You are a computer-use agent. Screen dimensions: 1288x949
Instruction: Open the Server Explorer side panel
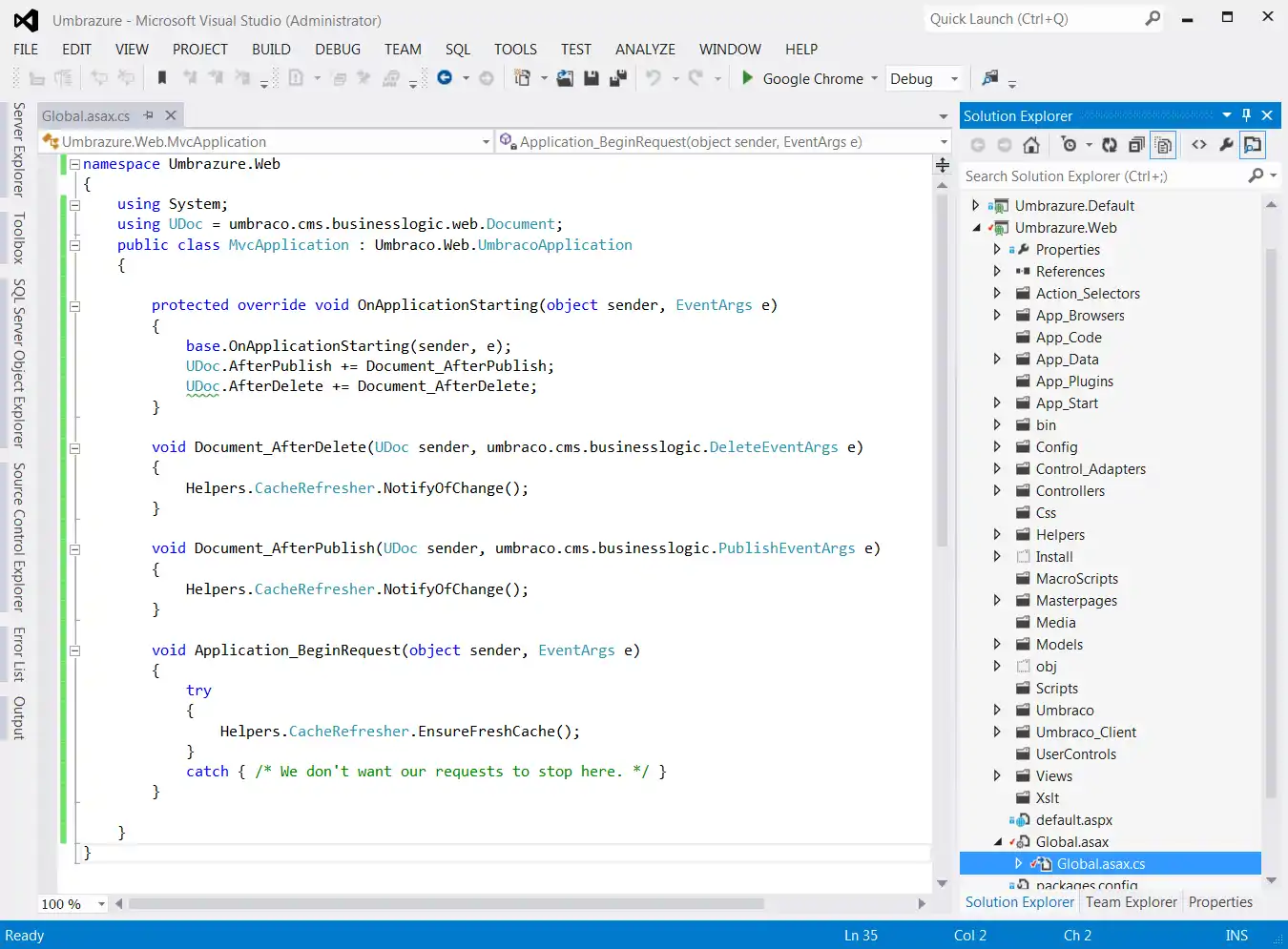(18, 150)
